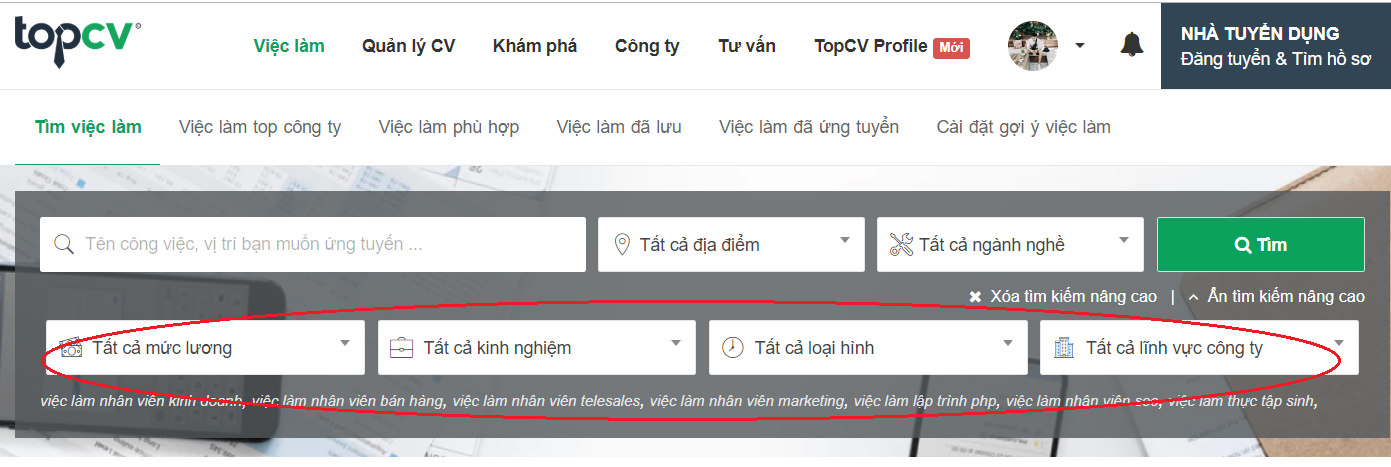
Task: Expand the arrow next to the avatar
Action: [1080, 46]
